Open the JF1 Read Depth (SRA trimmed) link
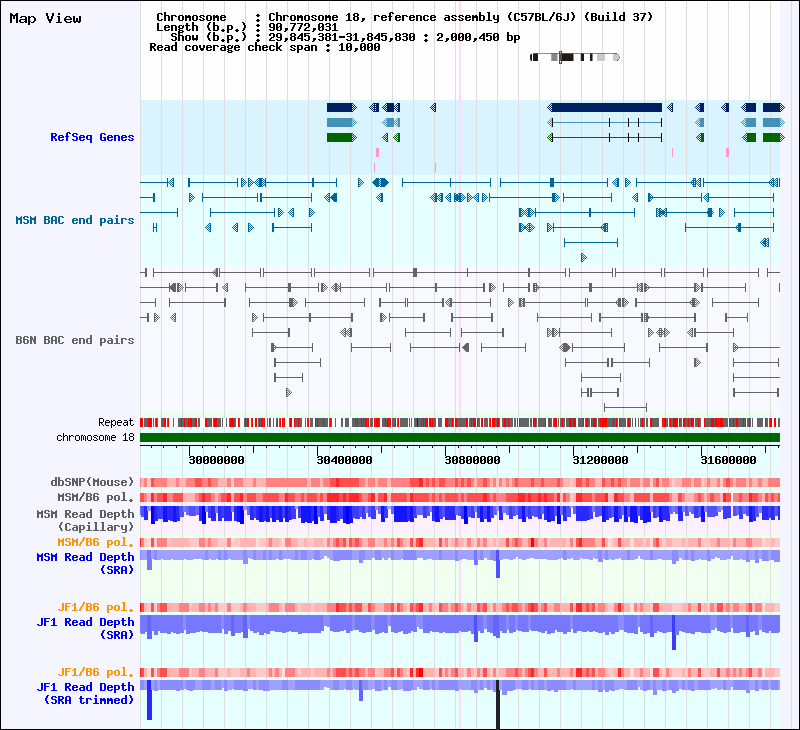 pos(85,693)
